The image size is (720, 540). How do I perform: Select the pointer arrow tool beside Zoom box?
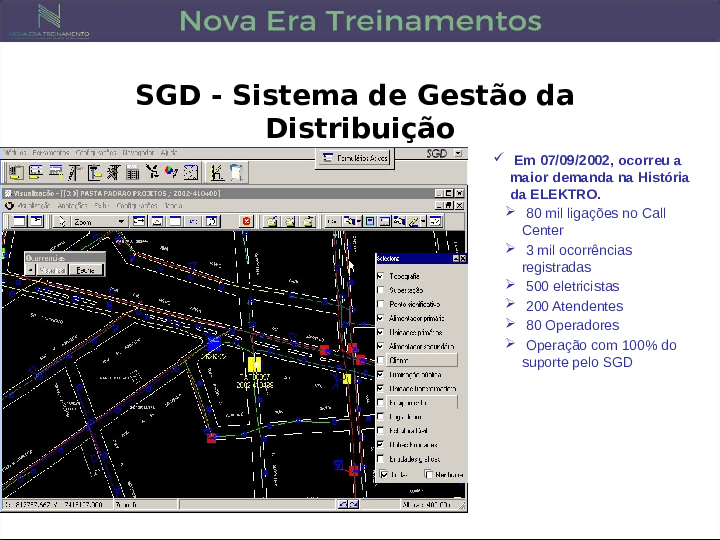(x=62, y=221)
